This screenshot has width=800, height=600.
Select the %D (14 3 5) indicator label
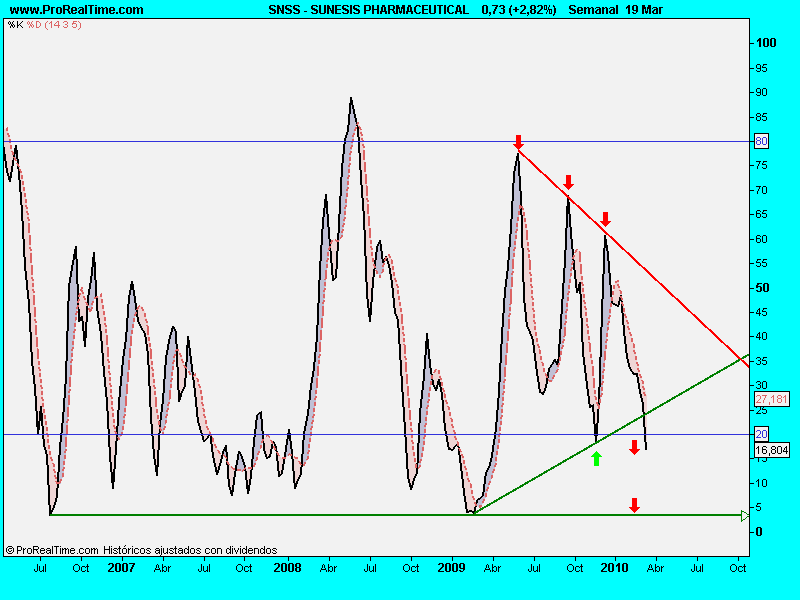[x=54, y=24]
